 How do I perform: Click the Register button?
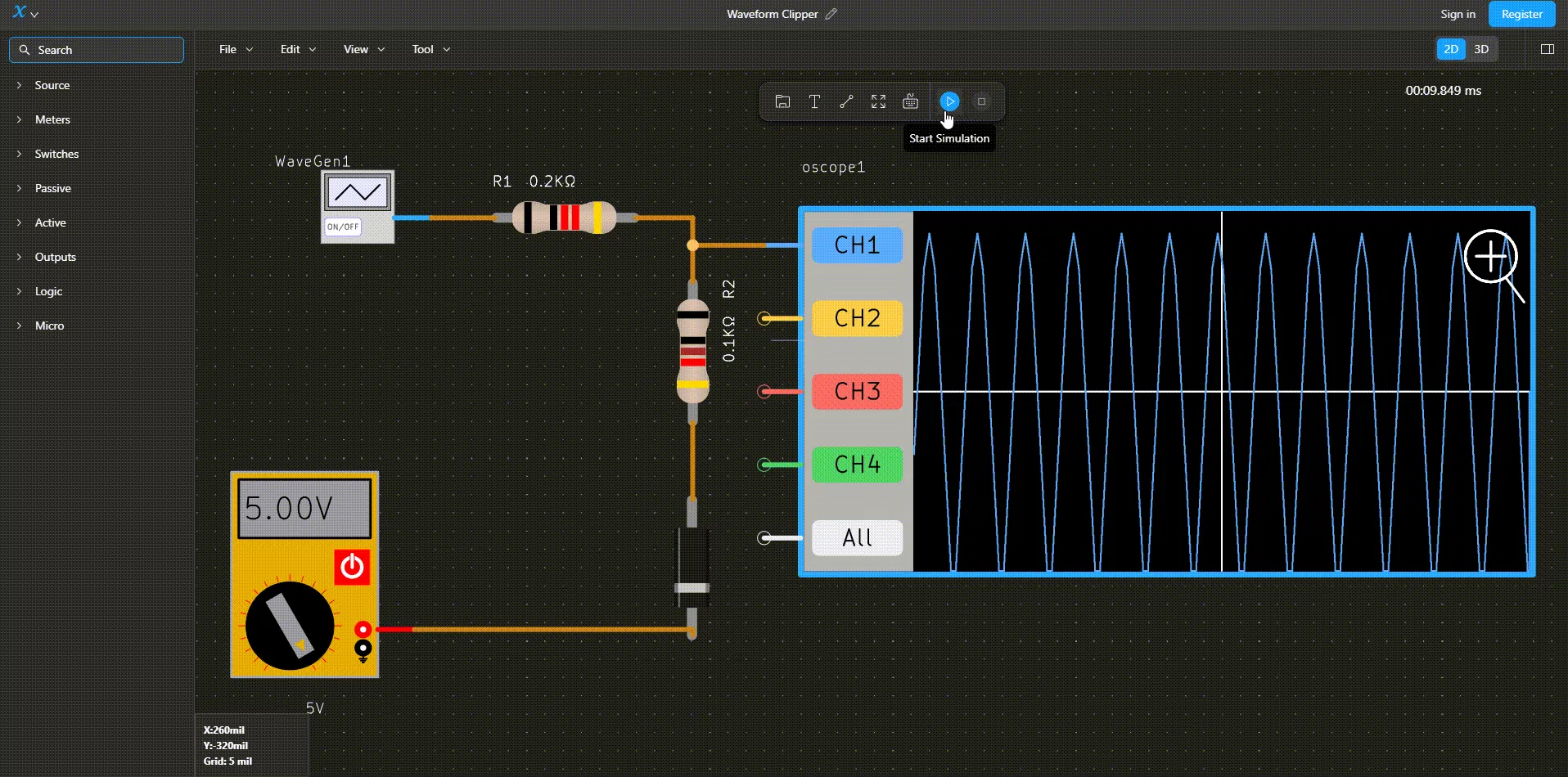coord(1521,14)
